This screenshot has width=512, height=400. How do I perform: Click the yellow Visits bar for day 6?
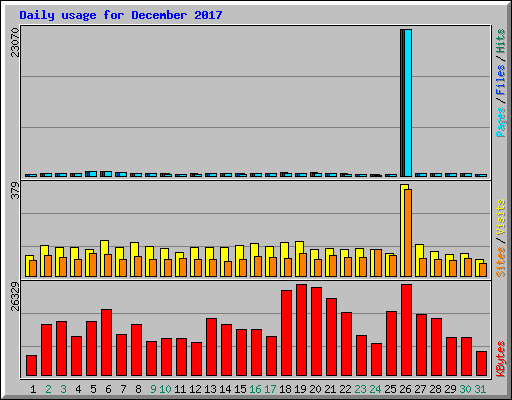tap(104, 258)
